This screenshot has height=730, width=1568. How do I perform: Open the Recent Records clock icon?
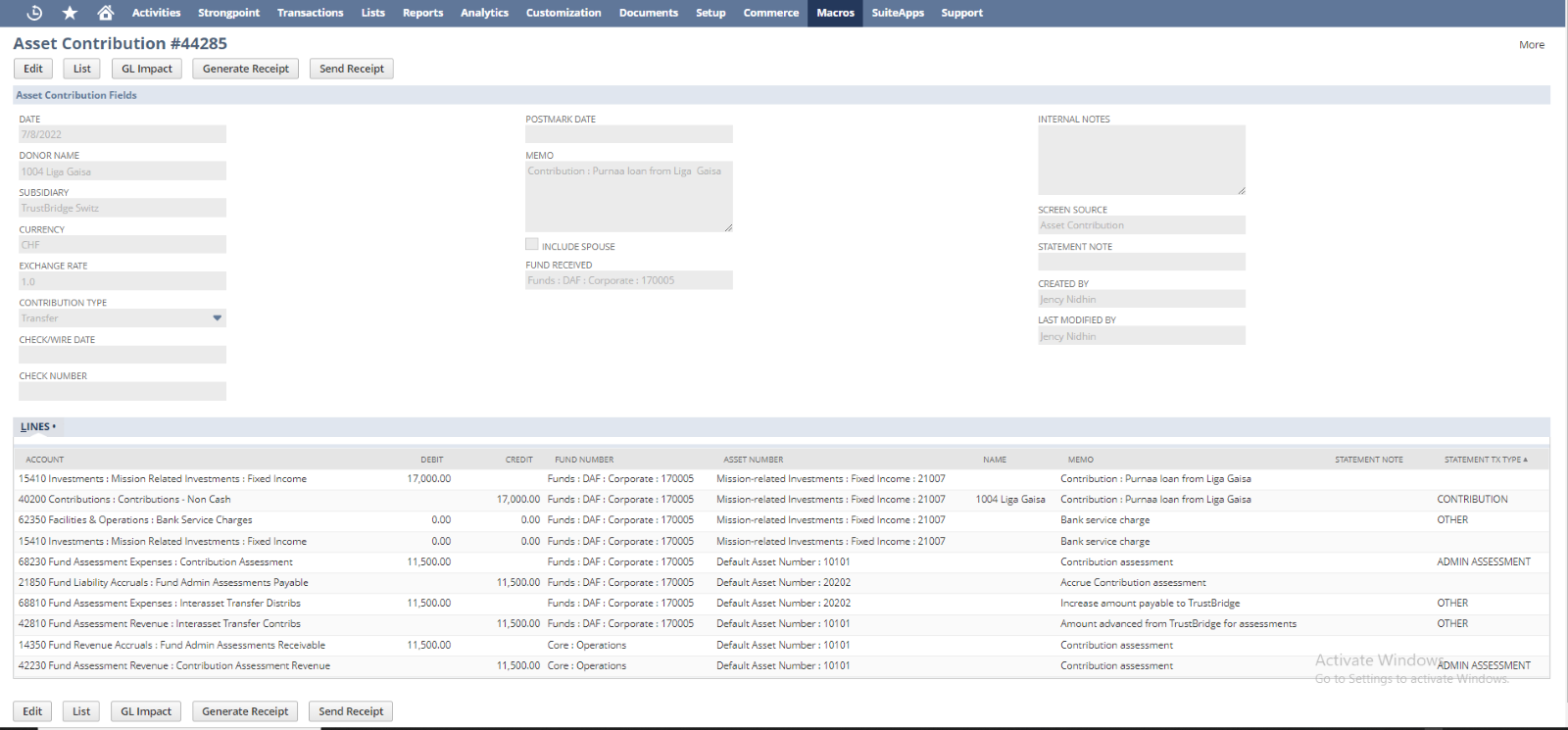click(x=34, y=13)
